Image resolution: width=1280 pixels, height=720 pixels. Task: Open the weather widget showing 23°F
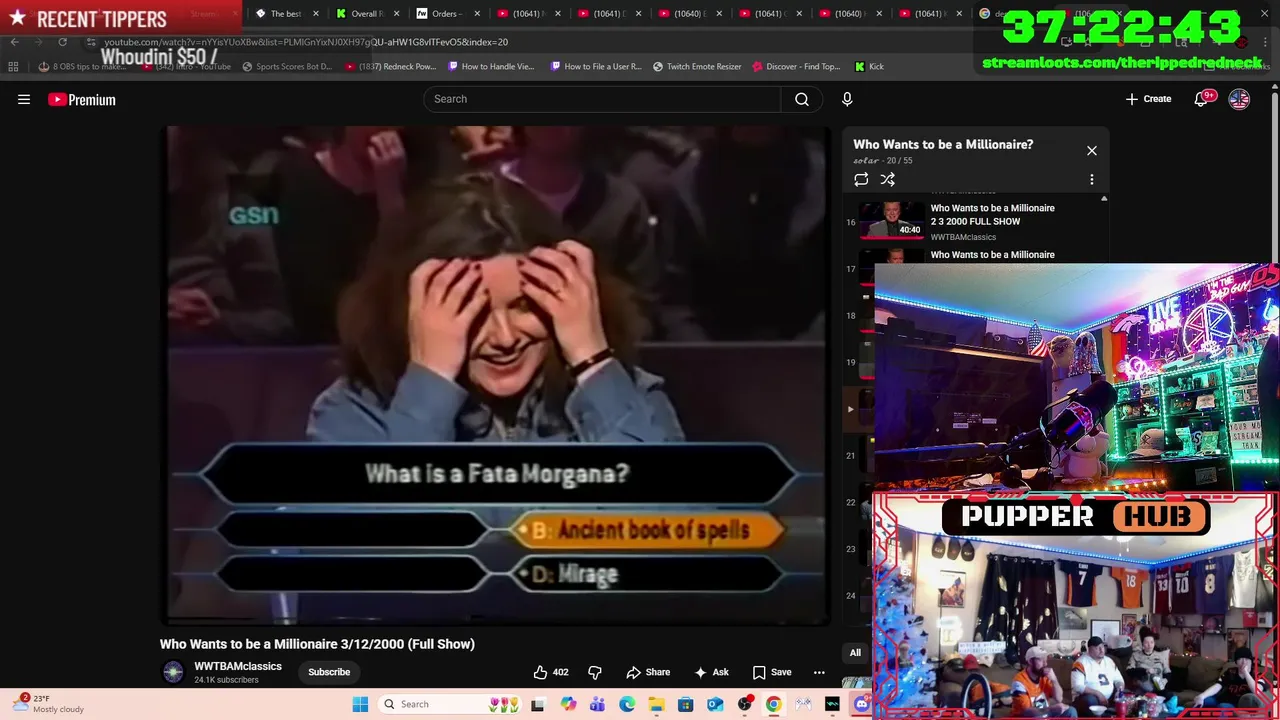(x=48, y=704)
